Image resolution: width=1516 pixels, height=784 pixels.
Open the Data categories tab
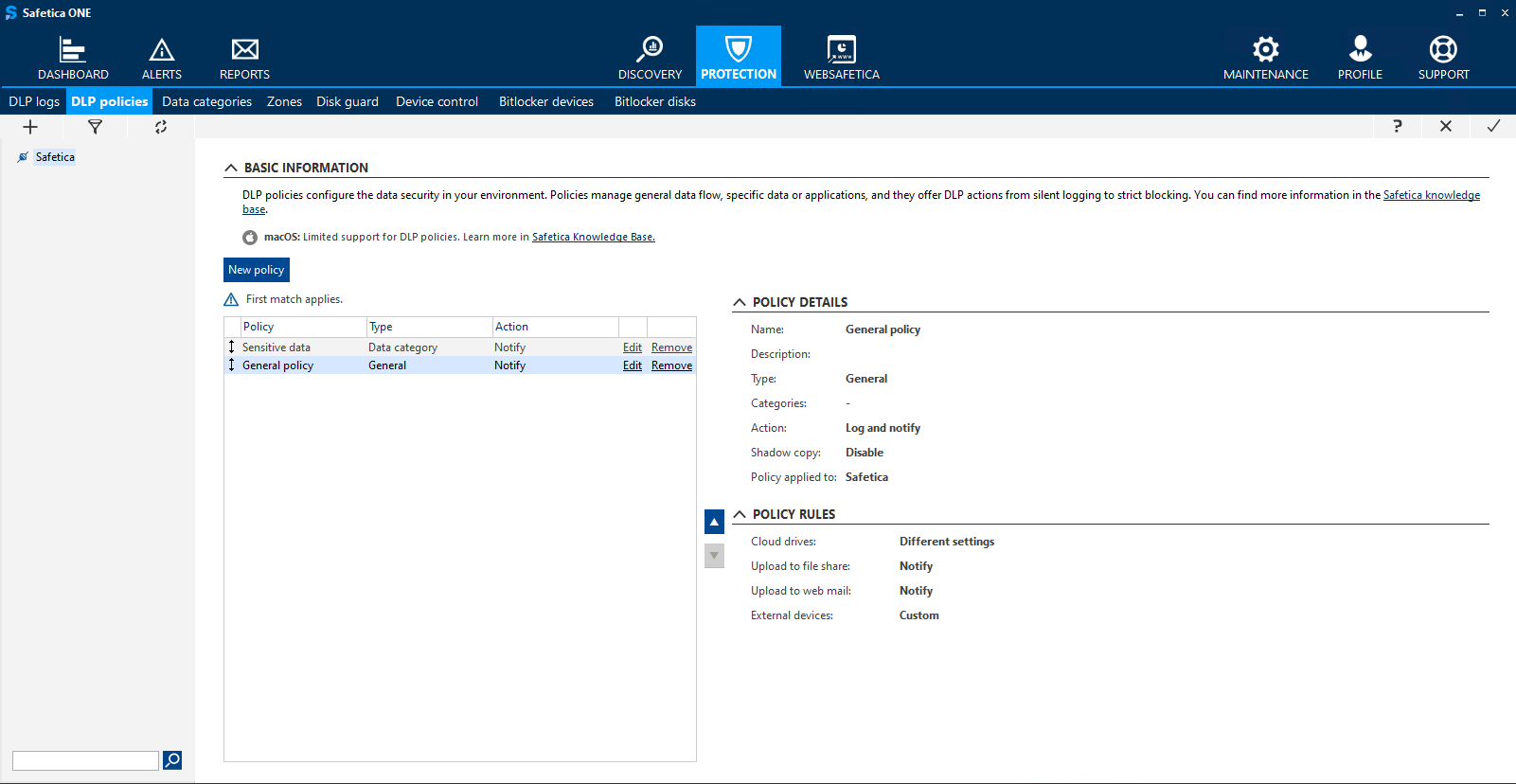coord(206,101)
